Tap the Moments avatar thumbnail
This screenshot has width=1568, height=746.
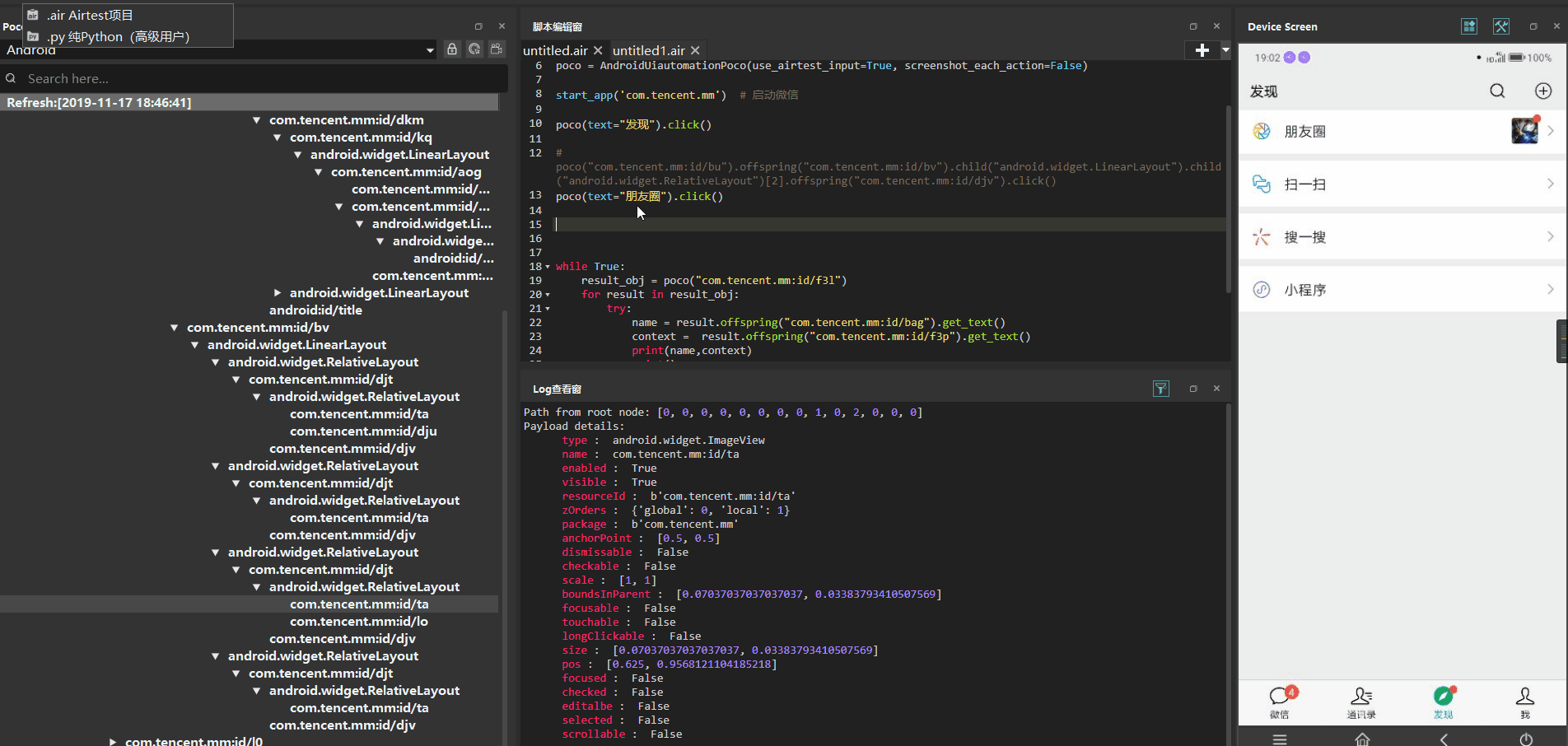click(1524, 131)
